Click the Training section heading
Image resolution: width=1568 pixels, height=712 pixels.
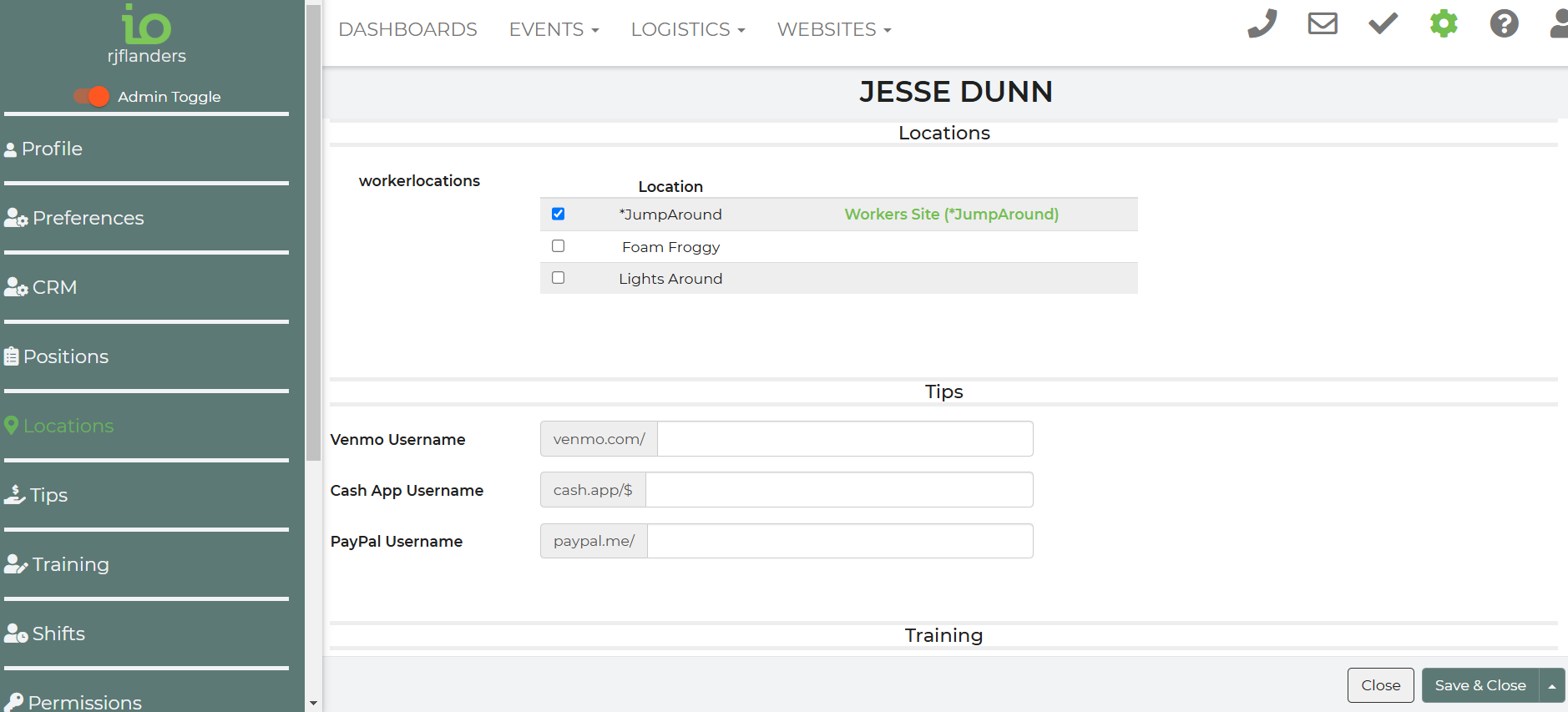pyautogui.click(x=944, y=635)
